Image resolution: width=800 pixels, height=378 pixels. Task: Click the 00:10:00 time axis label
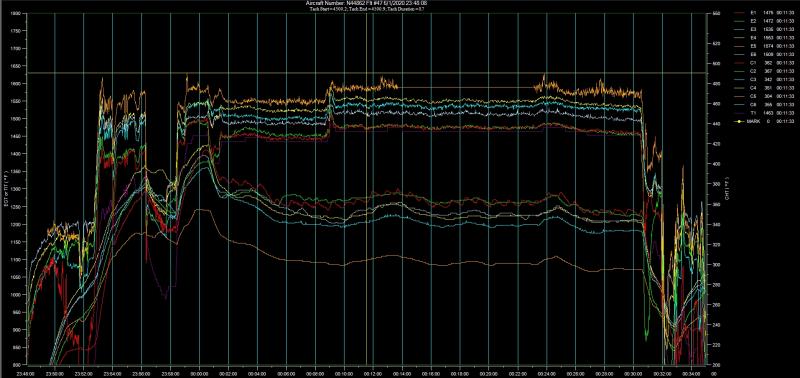coord(344,373)
